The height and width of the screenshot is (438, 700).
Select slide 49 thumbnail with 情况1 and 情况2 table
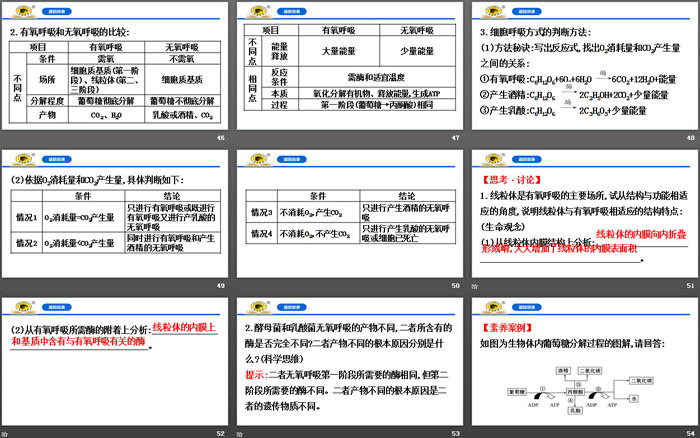pos(115,213)
